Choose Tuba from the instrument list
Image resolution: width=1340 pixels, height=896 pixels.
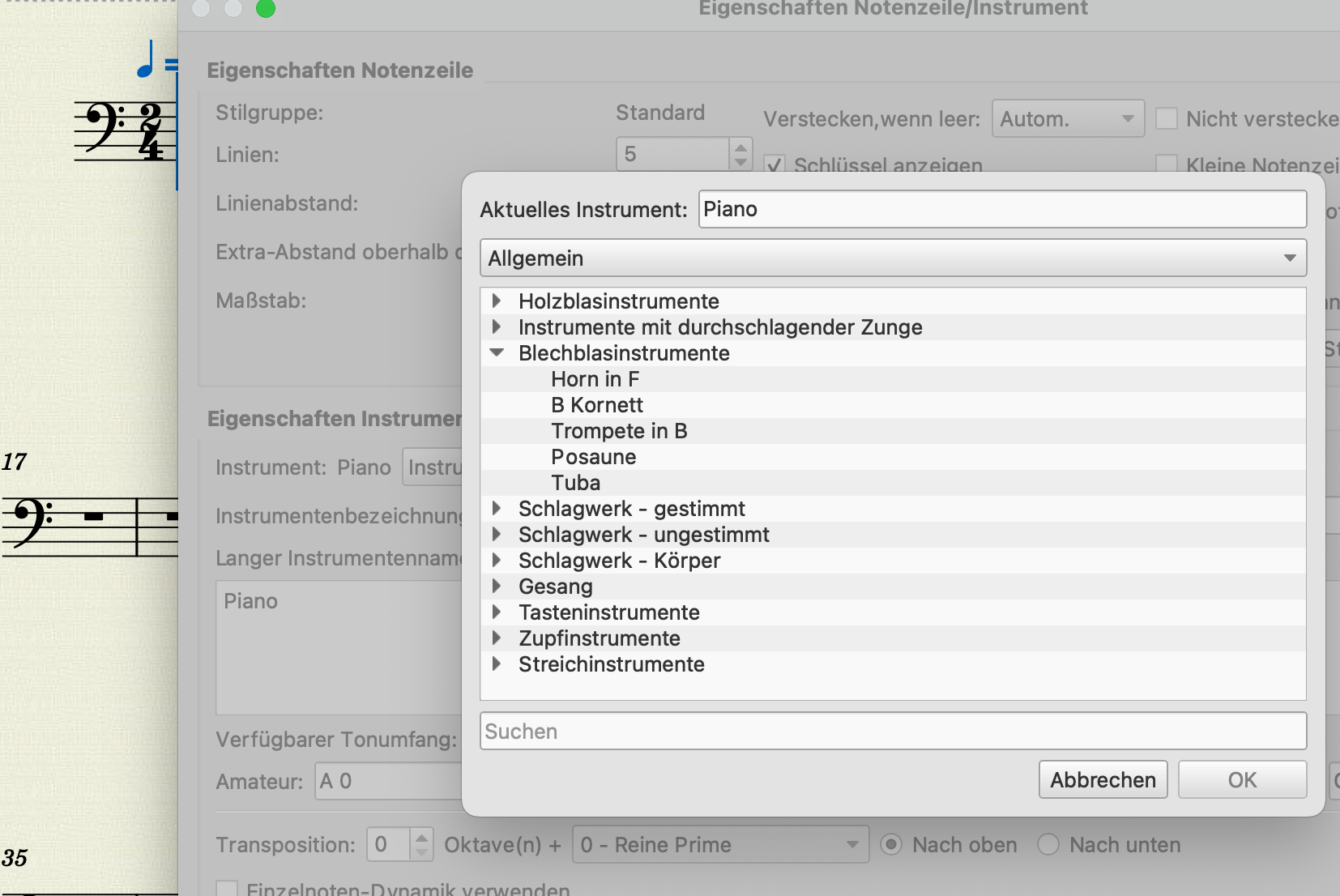(576, 482)
